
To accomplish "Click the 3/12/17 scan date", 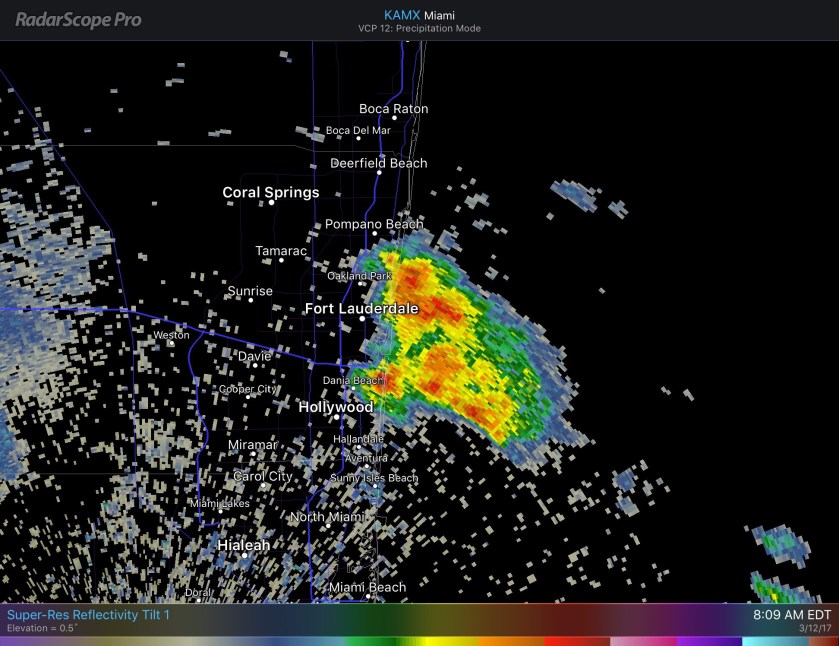I will pos(814,629).
